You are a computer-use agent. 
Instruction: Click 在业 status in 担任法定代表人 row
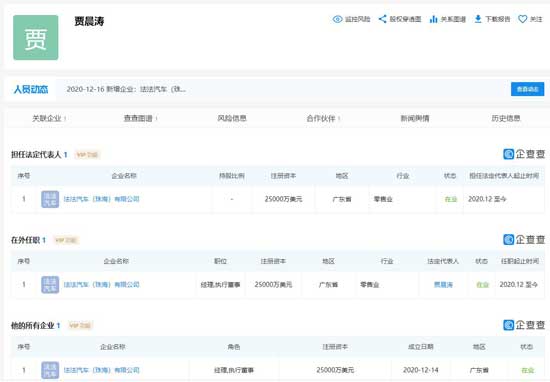click(x=451, y=199)
